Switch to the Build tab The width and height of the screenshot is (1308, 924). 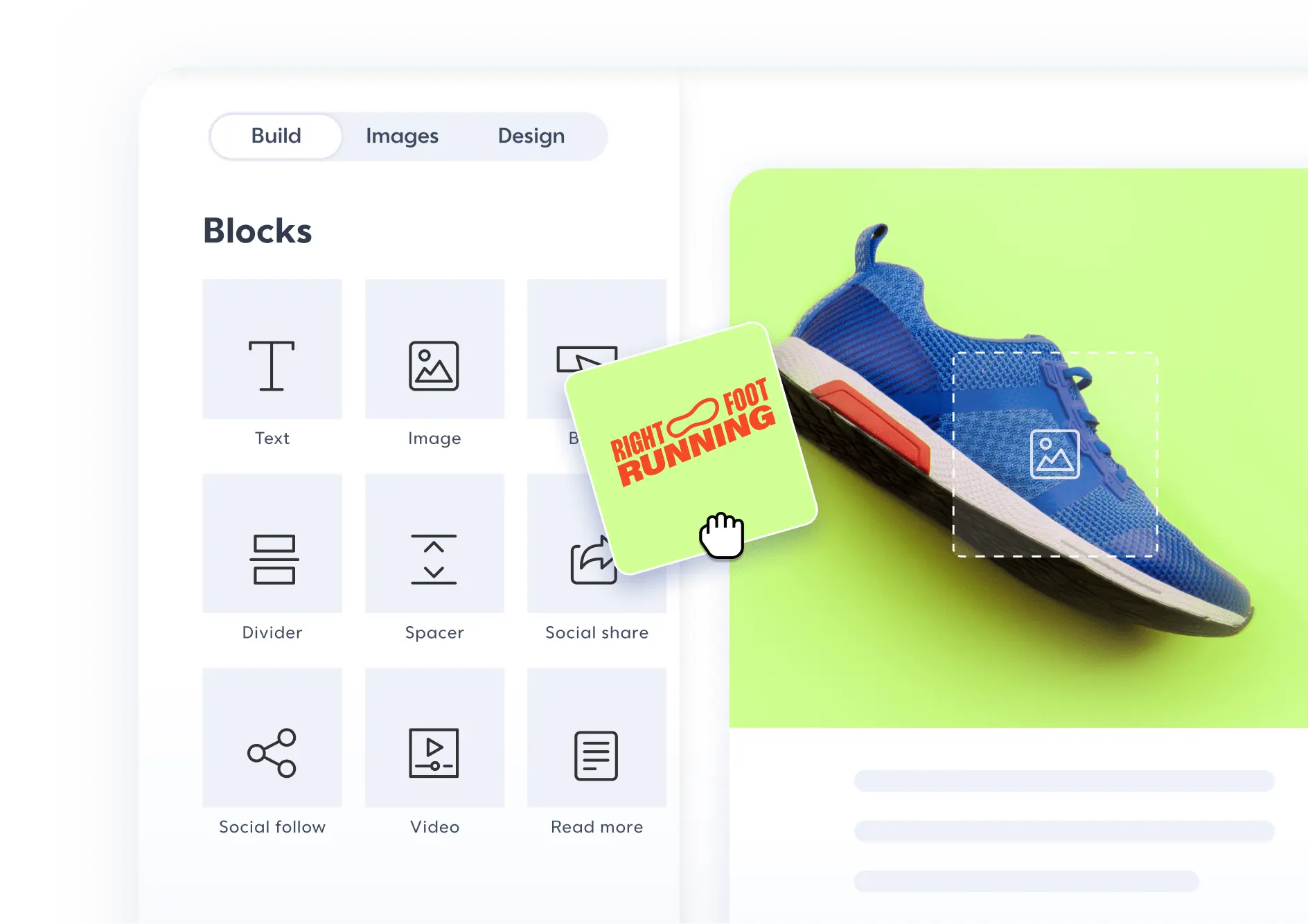pos(276,136)
